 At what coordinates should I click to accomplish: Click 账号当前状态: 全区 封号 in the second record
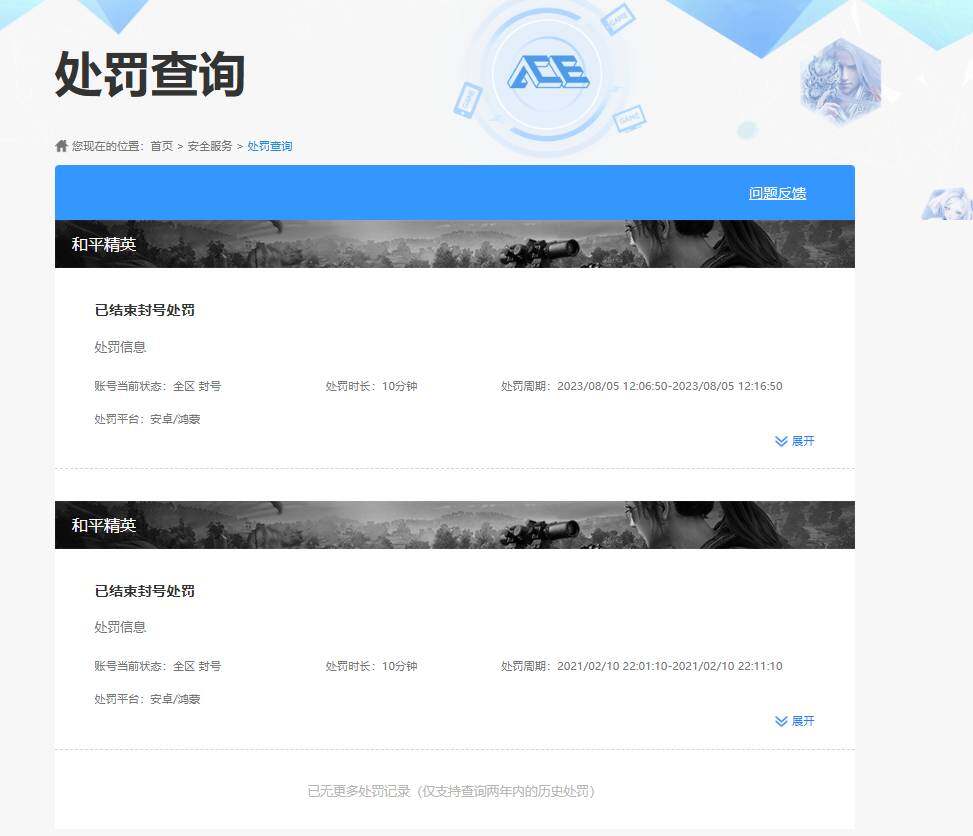(x=158, y=666)
